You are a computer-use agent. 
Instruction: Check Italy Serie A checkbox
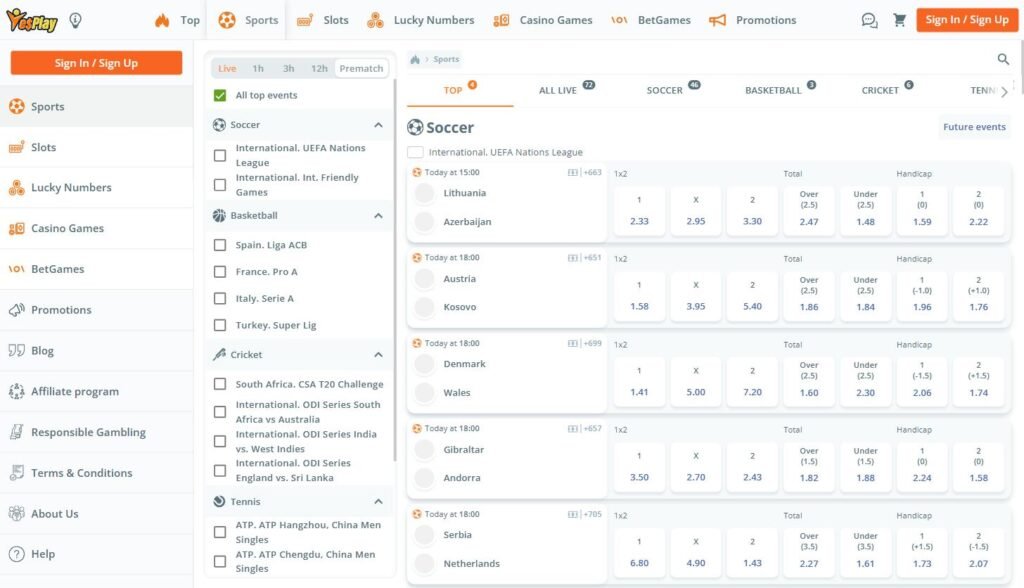(x=220, y=299)
